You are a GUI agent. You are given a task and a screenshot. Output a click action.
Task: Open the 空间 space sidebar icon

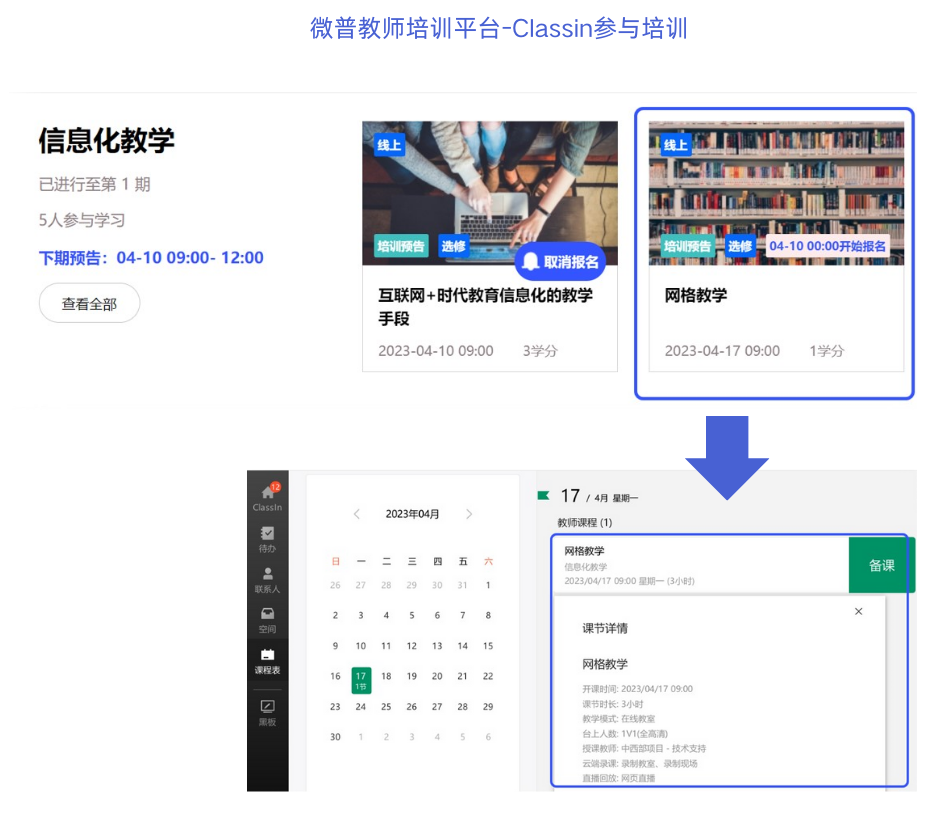tap(267, 621)
